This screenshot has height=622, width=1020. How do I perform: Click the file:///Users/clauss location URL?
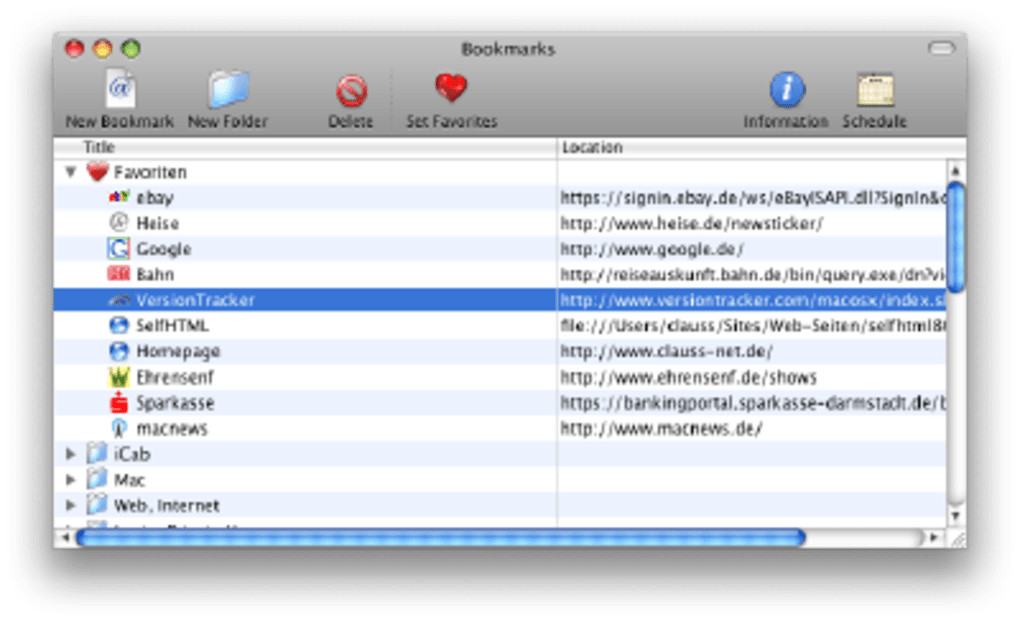753,325
